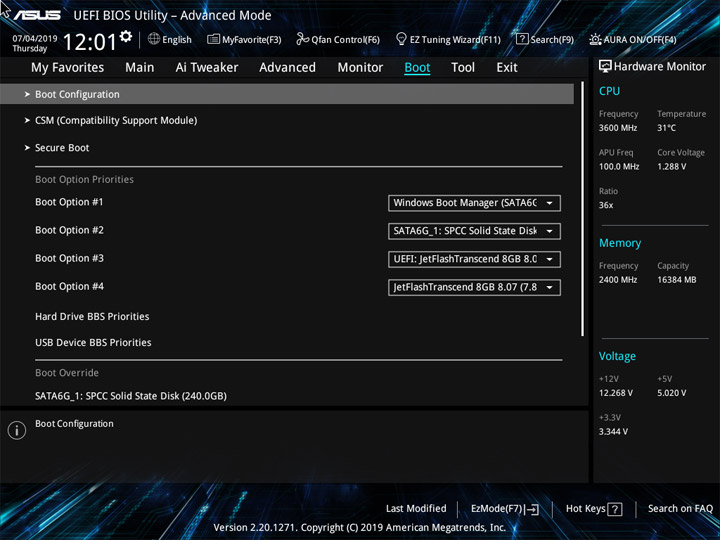
Task: Click the Hardware Monitor screen icon
Action: click(x=605, y=66)
